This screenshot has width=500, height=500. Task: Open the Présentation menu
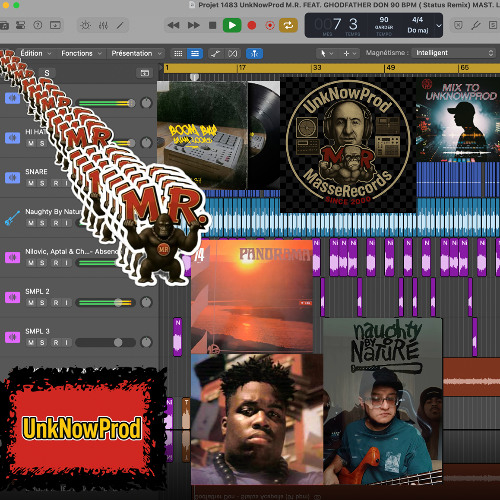point(136,53)
